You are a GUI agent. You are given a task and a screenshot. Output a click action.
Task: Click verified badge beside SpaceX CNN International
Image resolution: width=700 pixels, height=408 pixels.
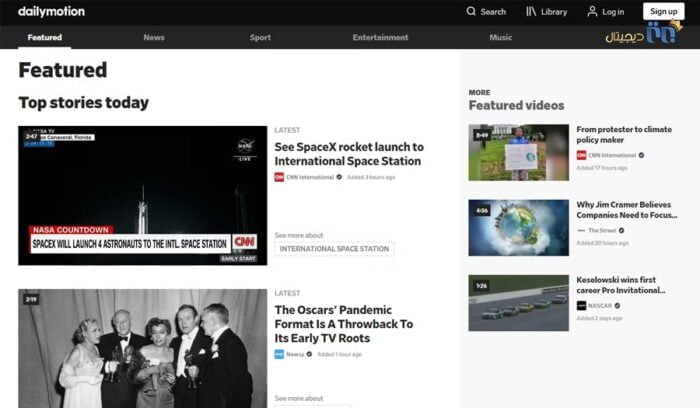tap(339, 177)
